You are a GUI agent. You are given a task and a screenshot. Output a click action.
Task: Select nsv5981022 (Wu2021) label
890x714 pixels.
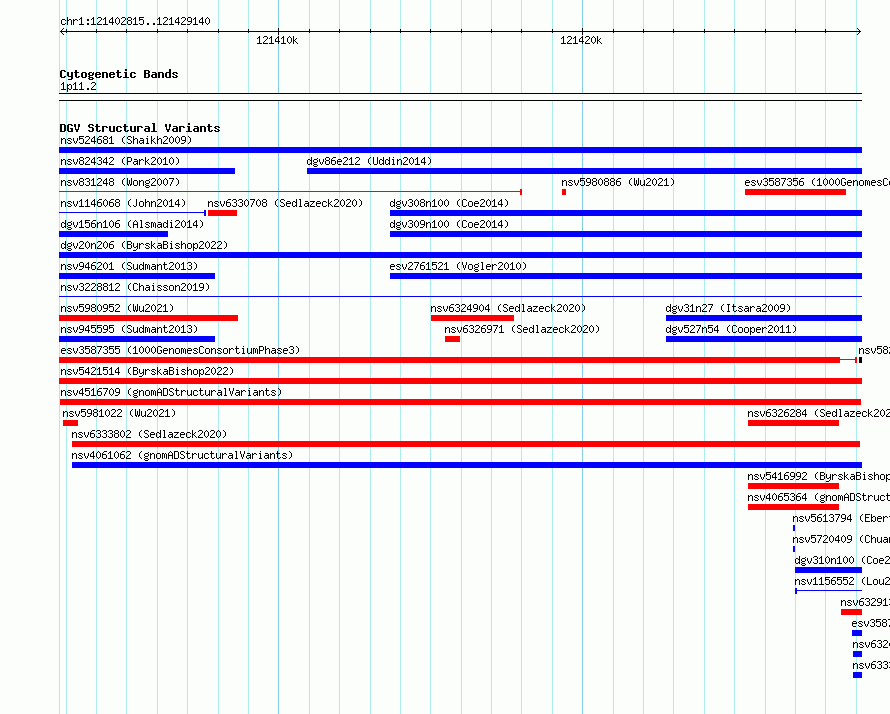coord(119,413)
